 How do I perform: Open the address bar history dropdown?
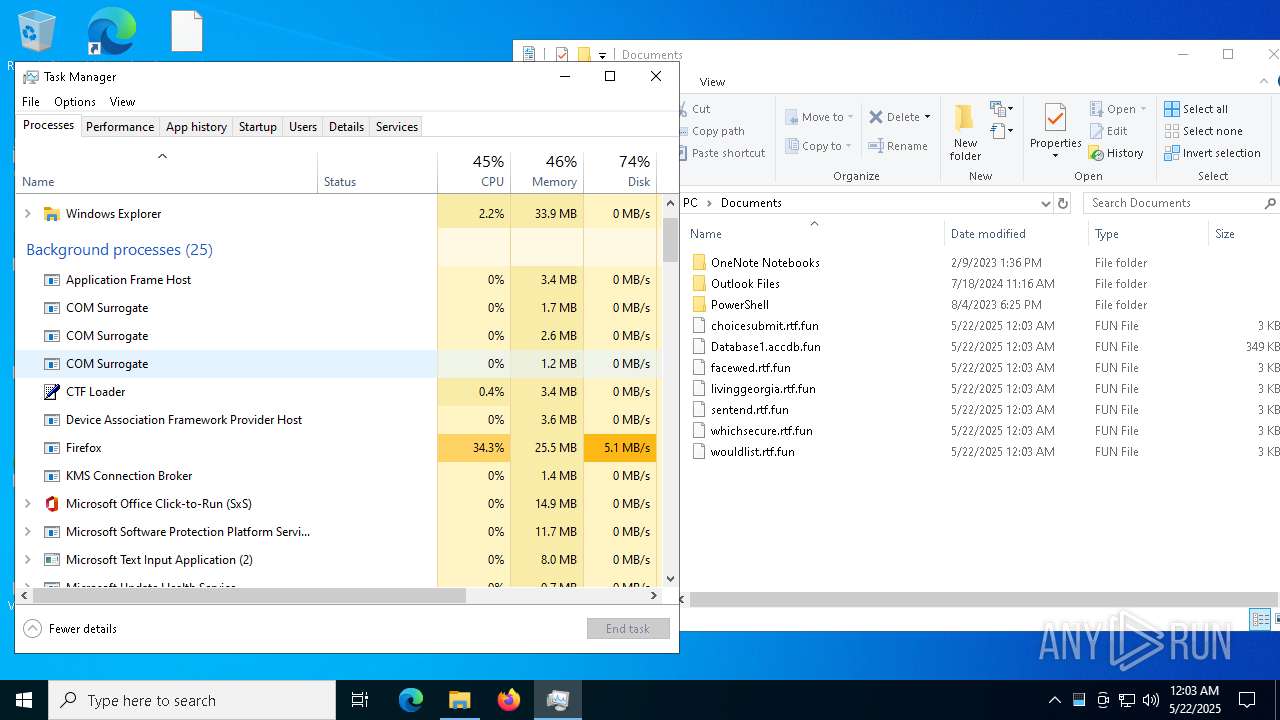click(x=1045, y=203)
